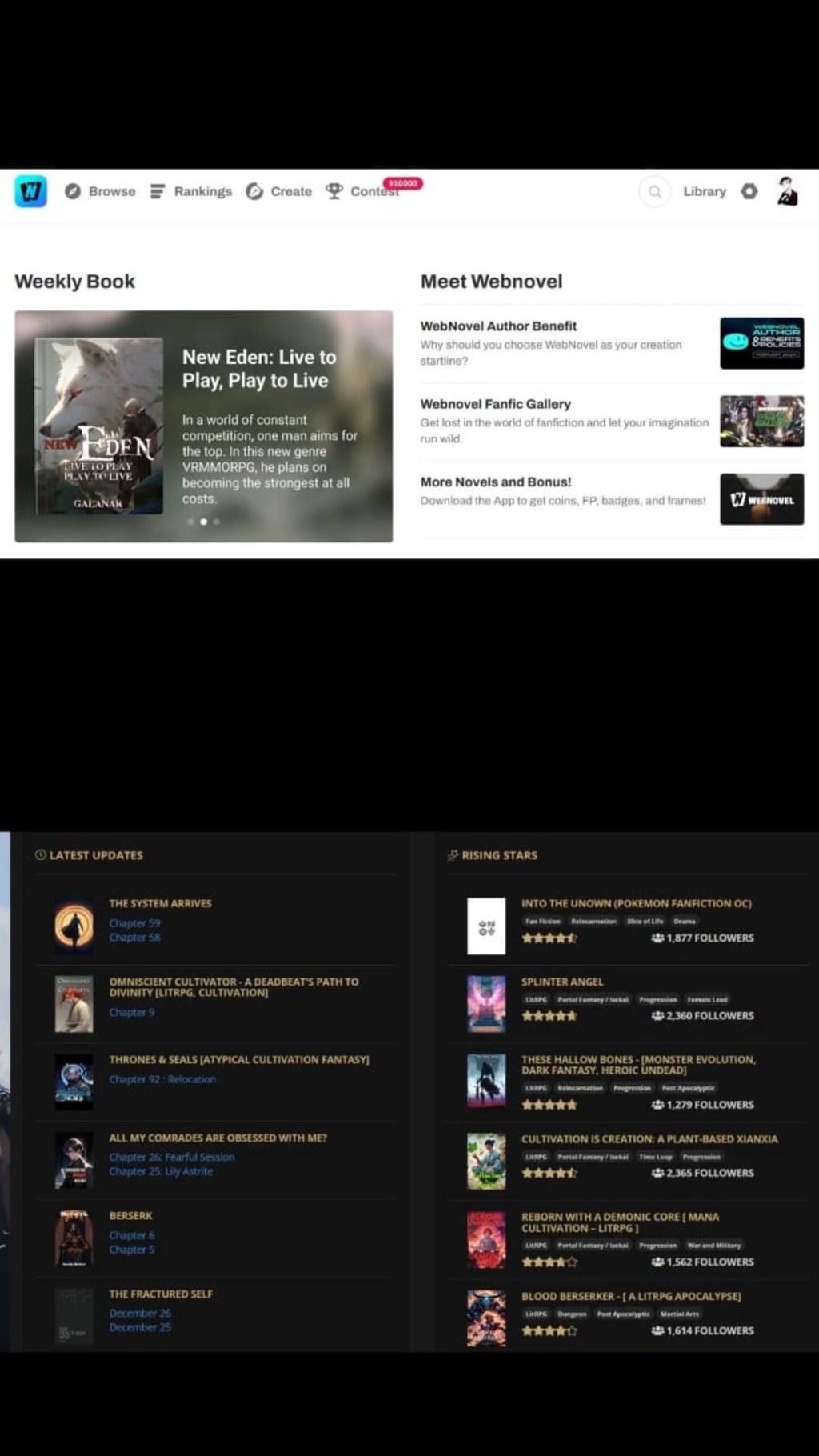
Task: Click the Slice of Life tag
Action: pos(645,922)
